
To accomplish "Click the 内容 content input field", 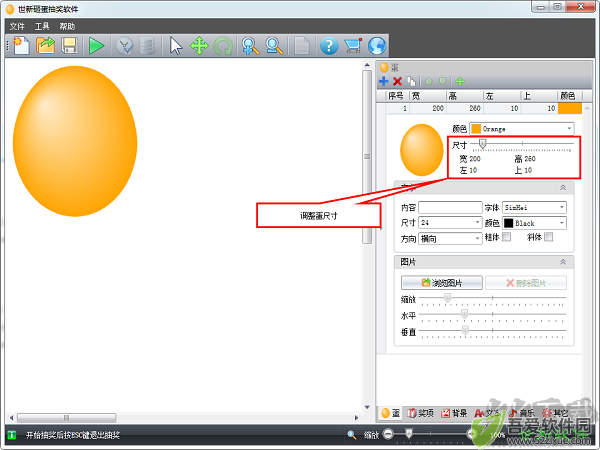I will coord(450,207).
